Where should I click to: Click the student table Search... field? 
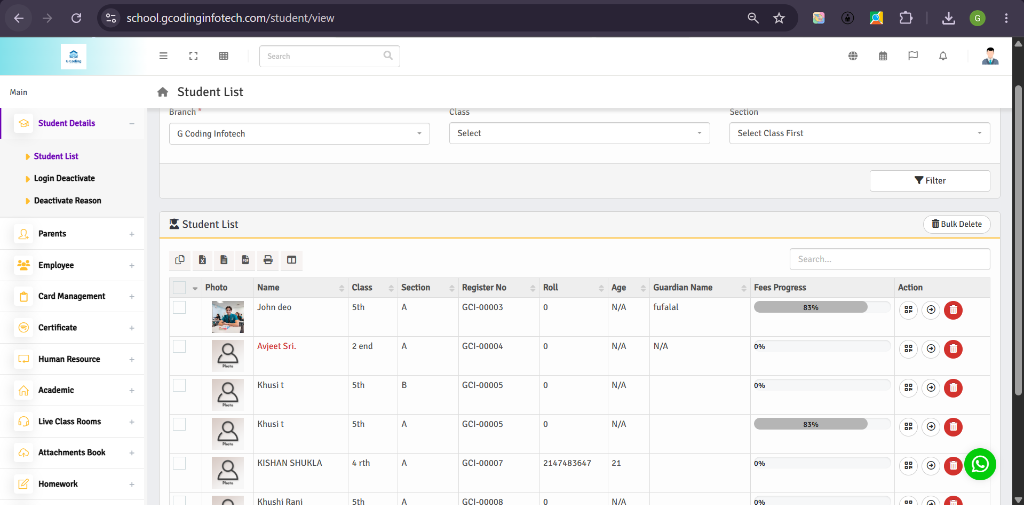889,259
